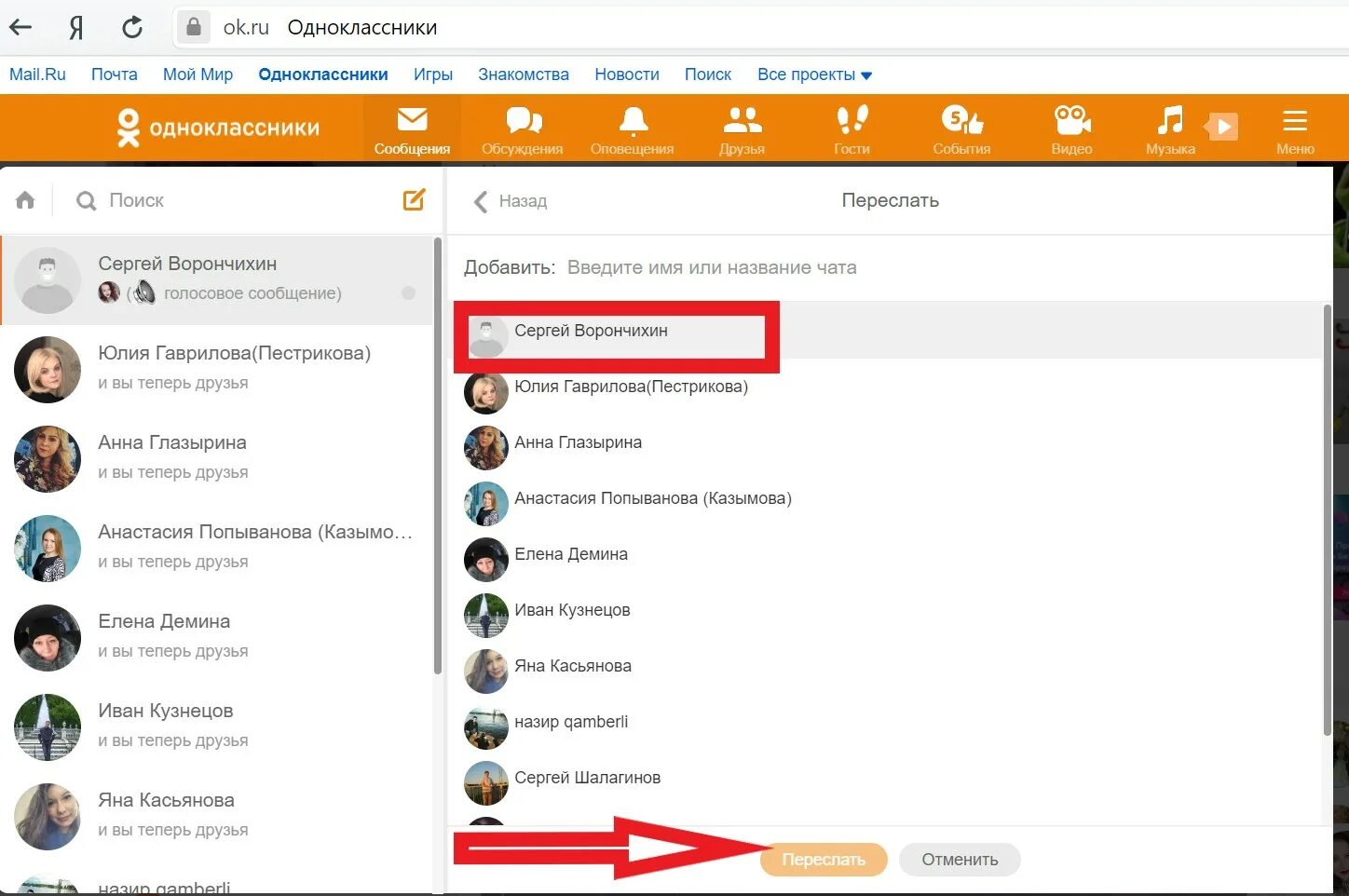Click the voice message speaker icon
Image resolution: width=1349 pixels, height=896 pixels.
143,292
